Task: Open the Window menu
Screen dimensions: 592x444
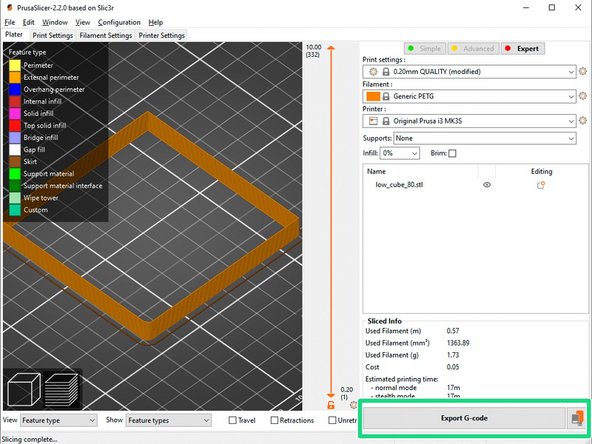Action: click(x=55, y=22)
